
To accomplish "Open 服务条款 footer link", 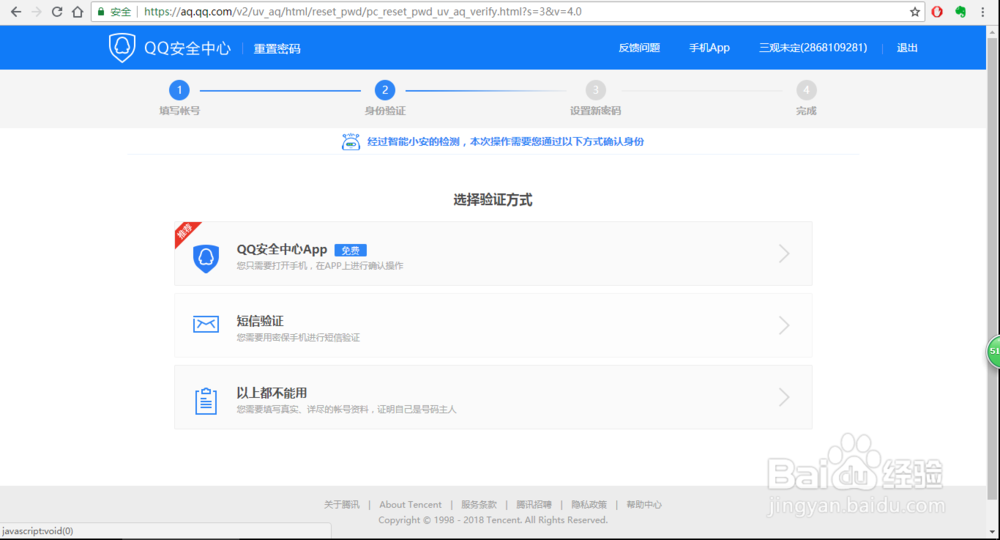I will [478, 504].
